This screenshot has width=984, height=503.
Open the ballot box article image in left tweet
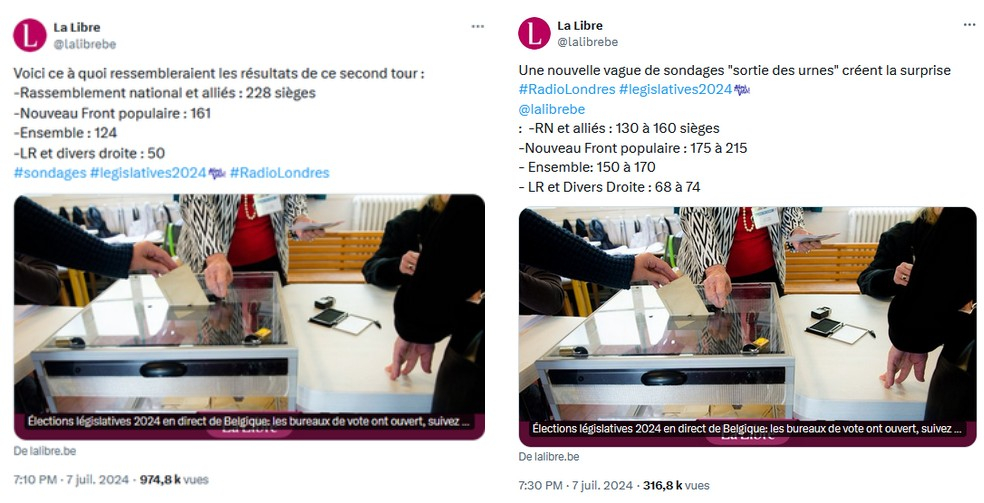pyautogui.click(x=249, y=317)
